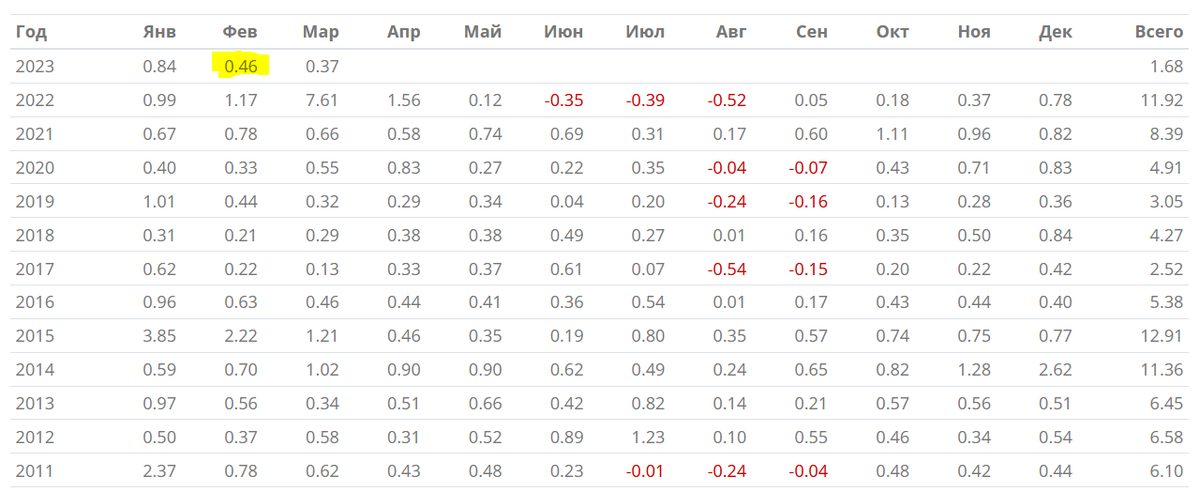1200x492 pixels.
Task: Click the Янв column header
Action: pyautogui.click(x=159, y=32)
